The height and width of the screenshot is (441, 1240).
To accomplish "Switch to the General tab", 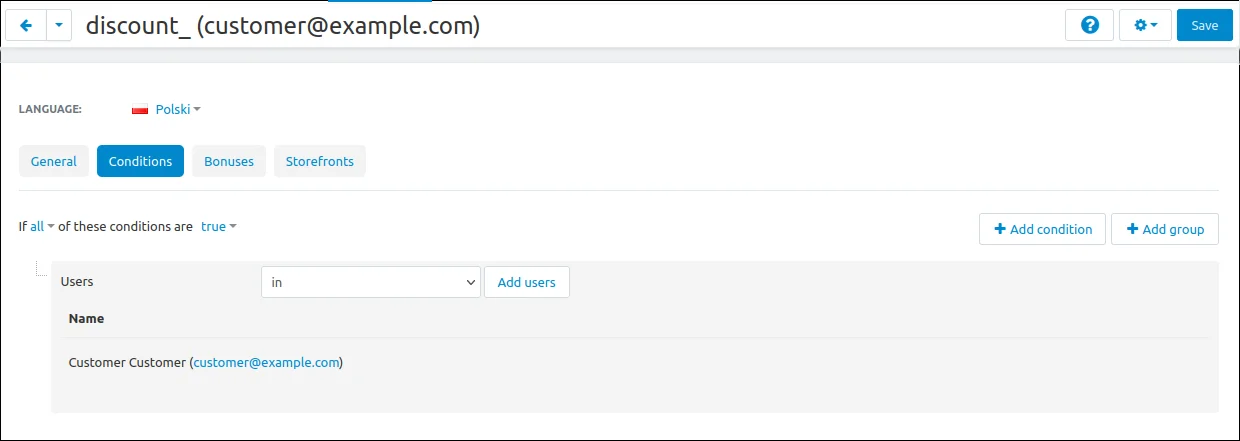I will pyautogui.click(x=54, y=161).
